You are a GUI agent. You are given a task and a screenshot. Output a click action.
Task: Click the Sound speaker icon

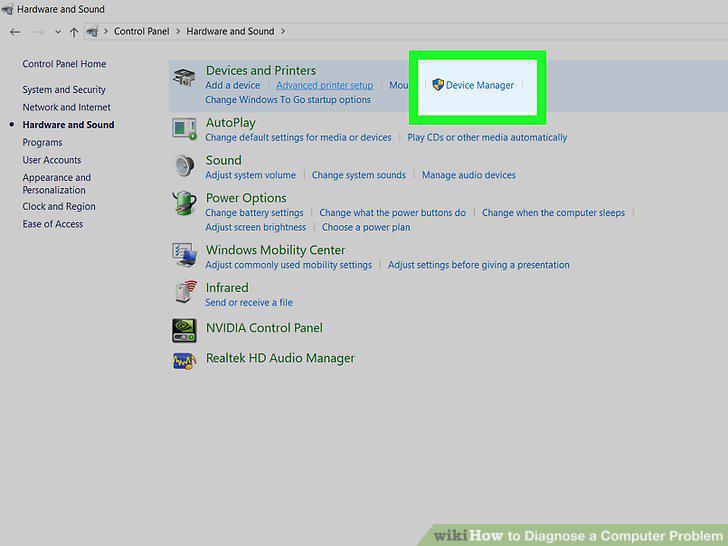184,166
